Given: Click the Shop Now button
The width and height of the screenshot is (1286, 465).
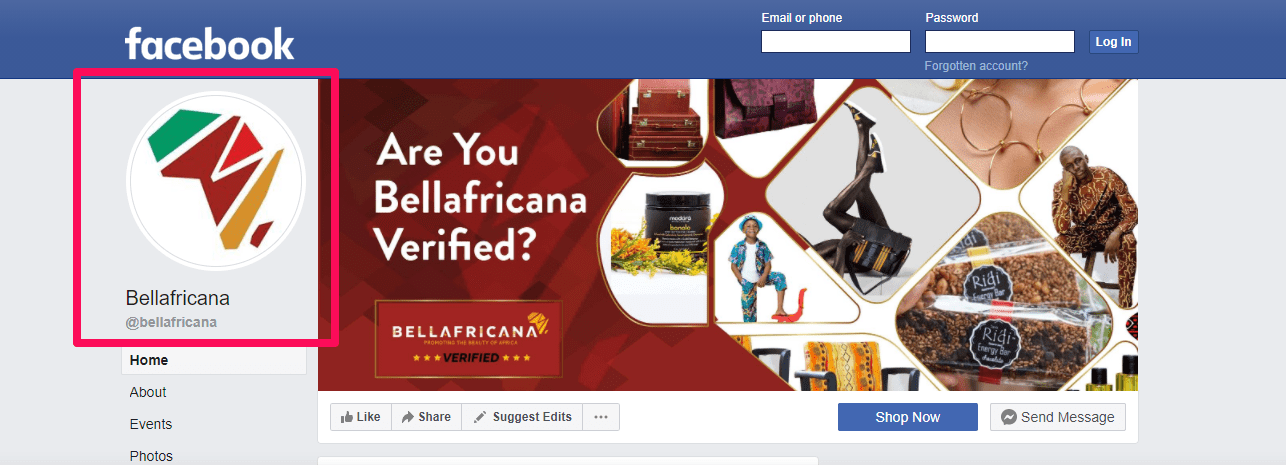Looking at the screenshot, I should (908, 417).
